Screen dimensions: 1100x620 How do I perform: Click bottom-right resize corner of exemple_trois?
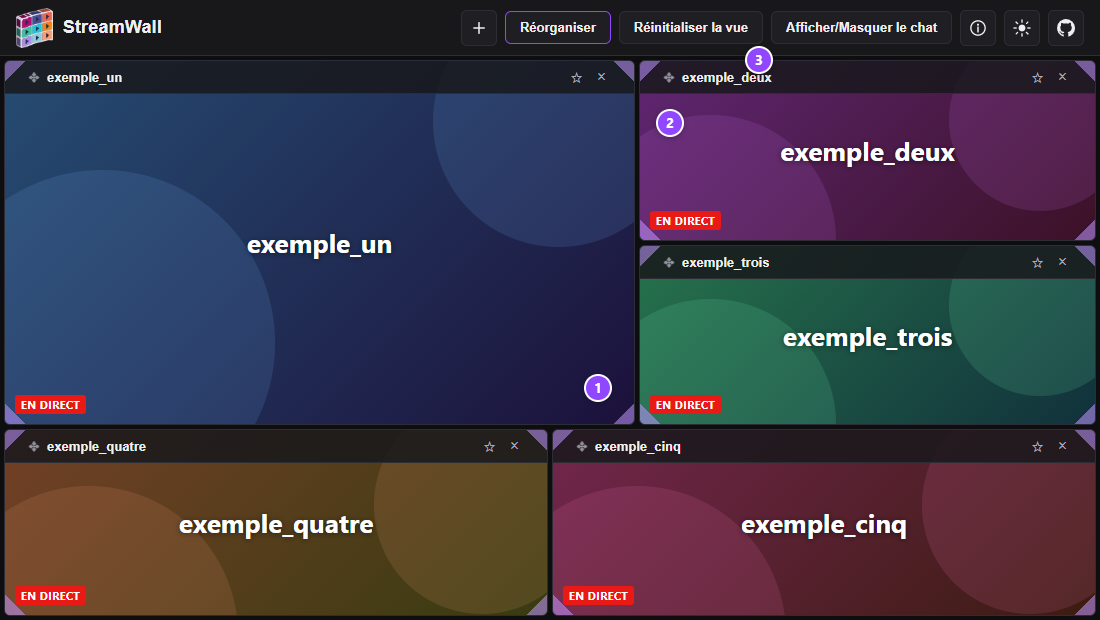[x=1088, y=417]
